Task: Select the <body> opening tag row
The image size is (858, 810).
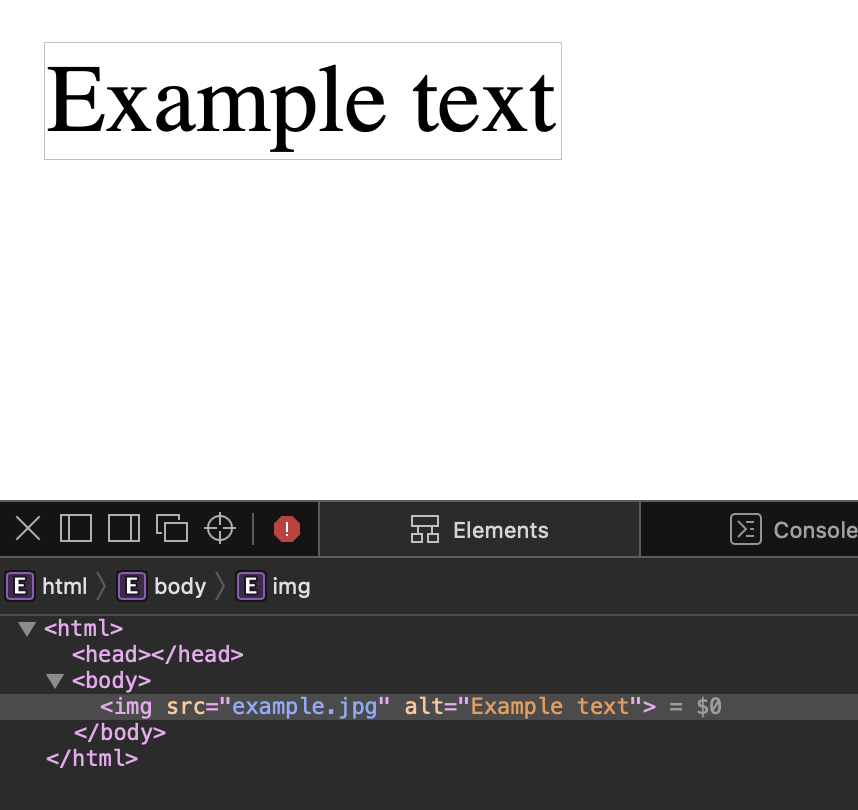Action: (112, 680)
